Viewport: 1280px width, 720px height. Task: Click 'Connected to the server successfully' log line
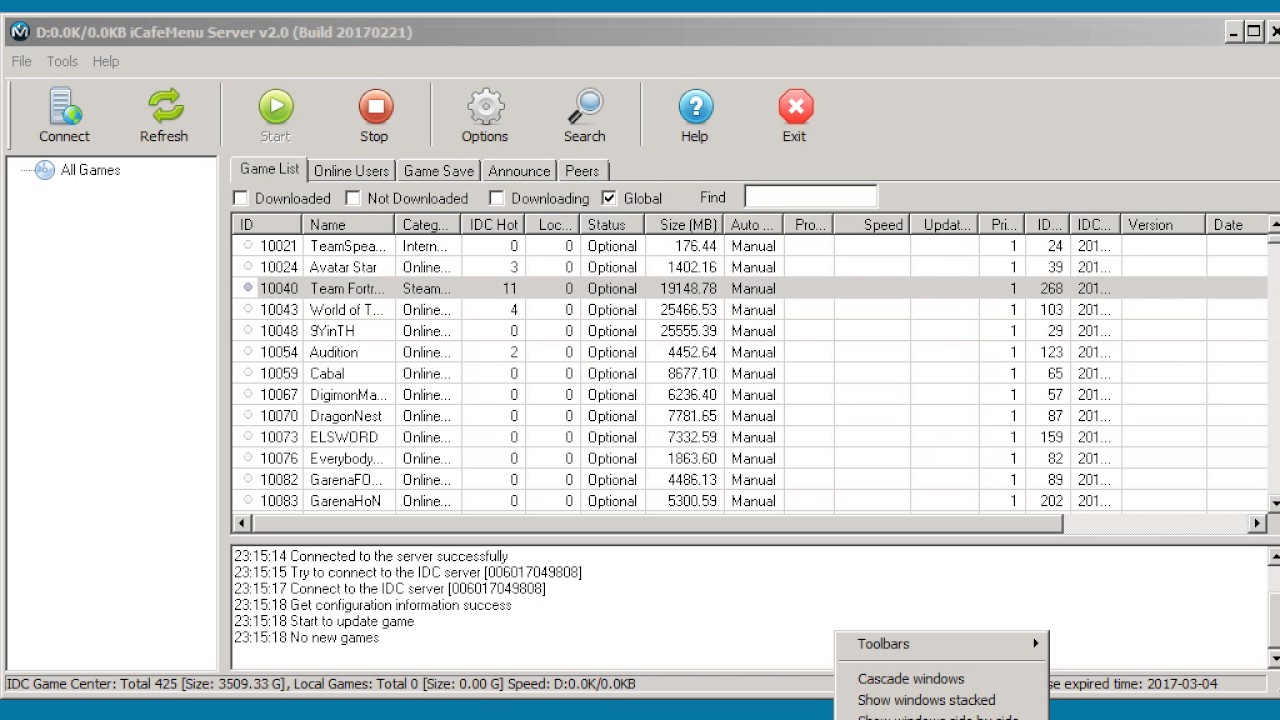(371, 556)
